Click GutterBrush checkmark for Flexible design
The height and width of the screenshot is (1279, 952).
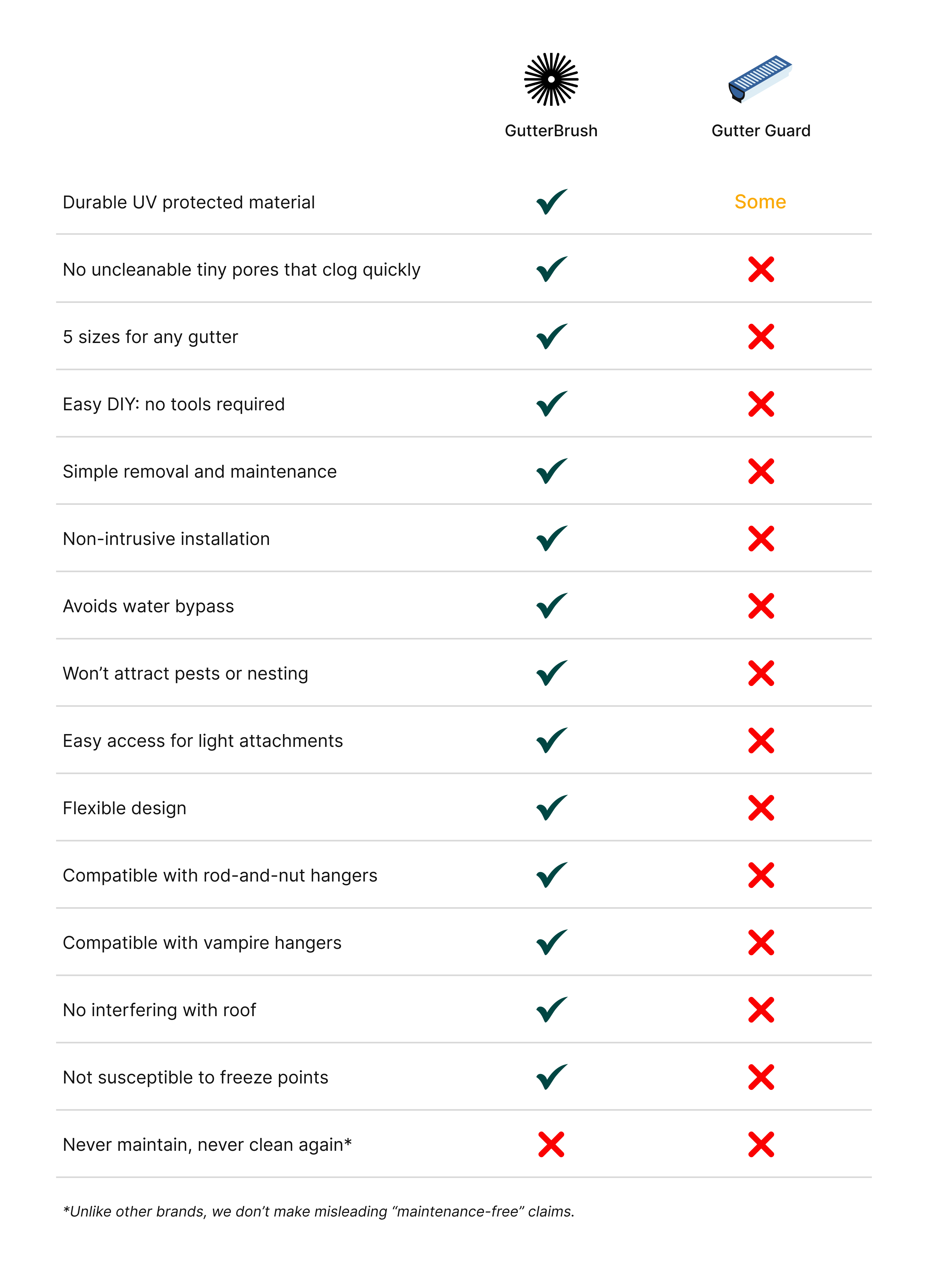552,808
